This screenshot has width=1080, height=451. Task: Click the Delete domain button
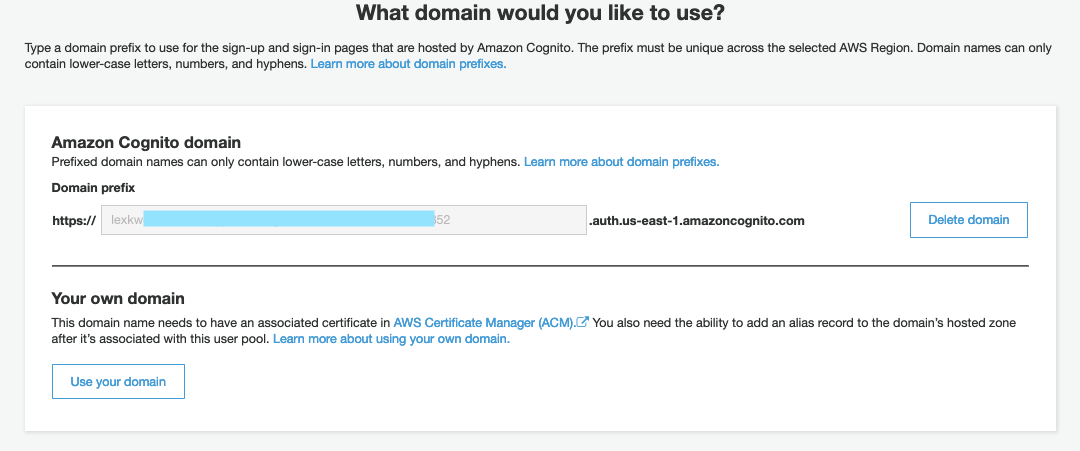pyautogui.click(x=968, y=220)
